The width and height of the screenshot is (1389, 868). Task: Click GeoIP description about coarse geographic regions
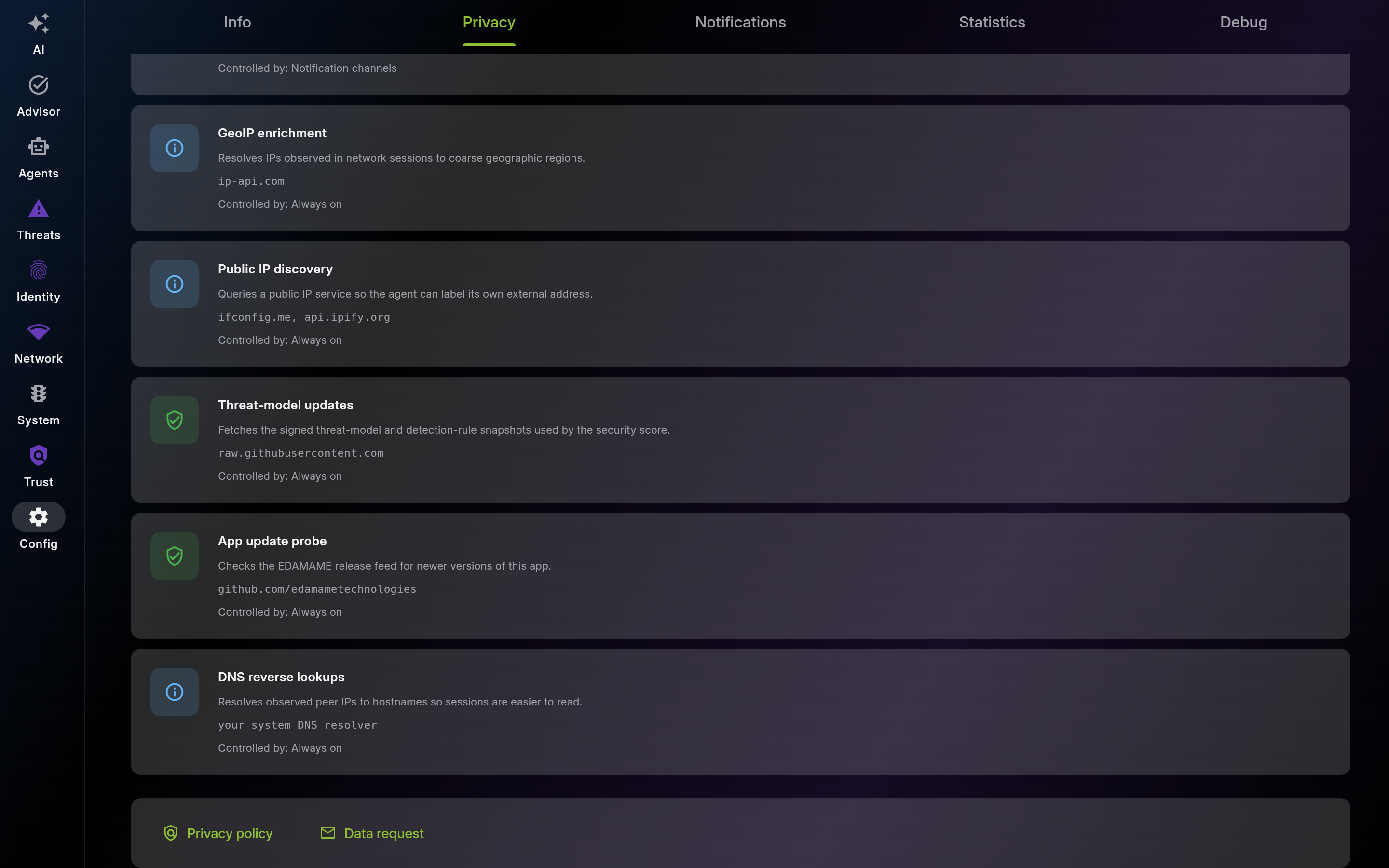point(401,158)
